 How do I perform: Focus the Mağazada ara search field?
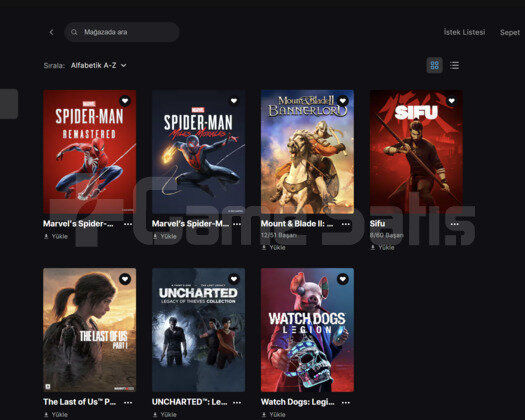pos(122,32)
